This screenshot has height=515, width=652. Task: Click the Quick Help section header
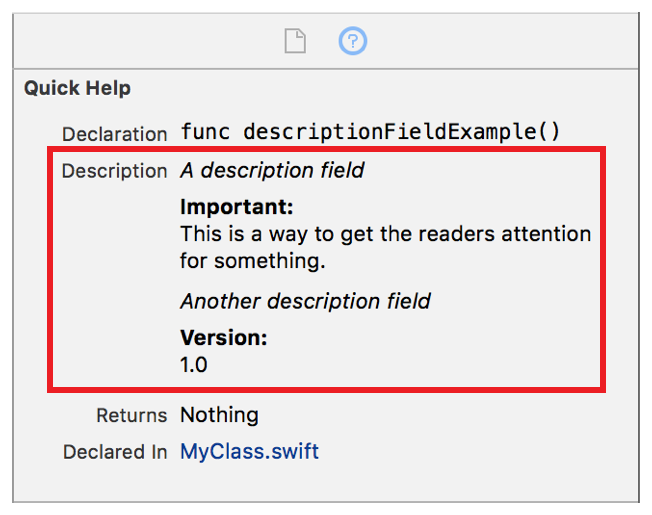tap(77, 88)
